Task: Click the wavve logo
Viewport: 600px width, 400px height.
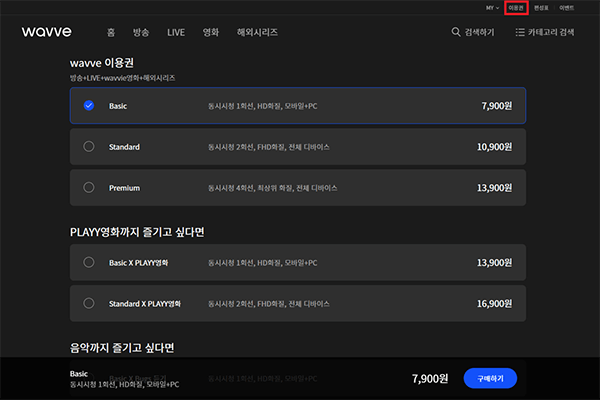Action: coord(46,32)
